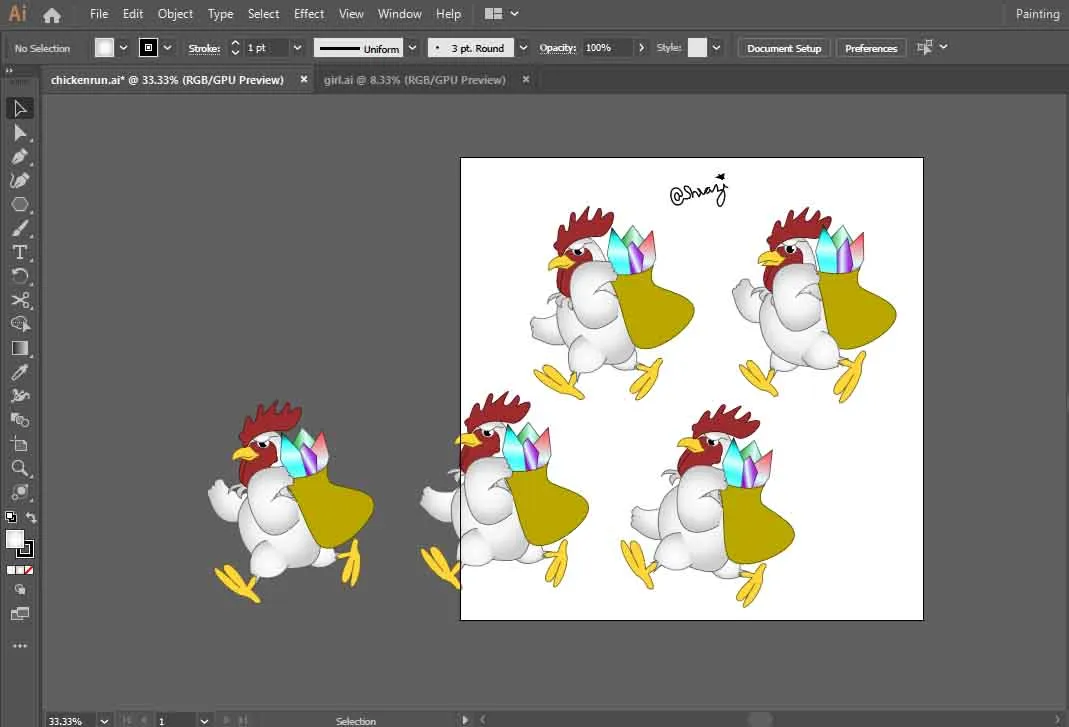Click the Illustrator Ai logo
1069x727 pixels.
pyautogui.click(x=18, y=13)
